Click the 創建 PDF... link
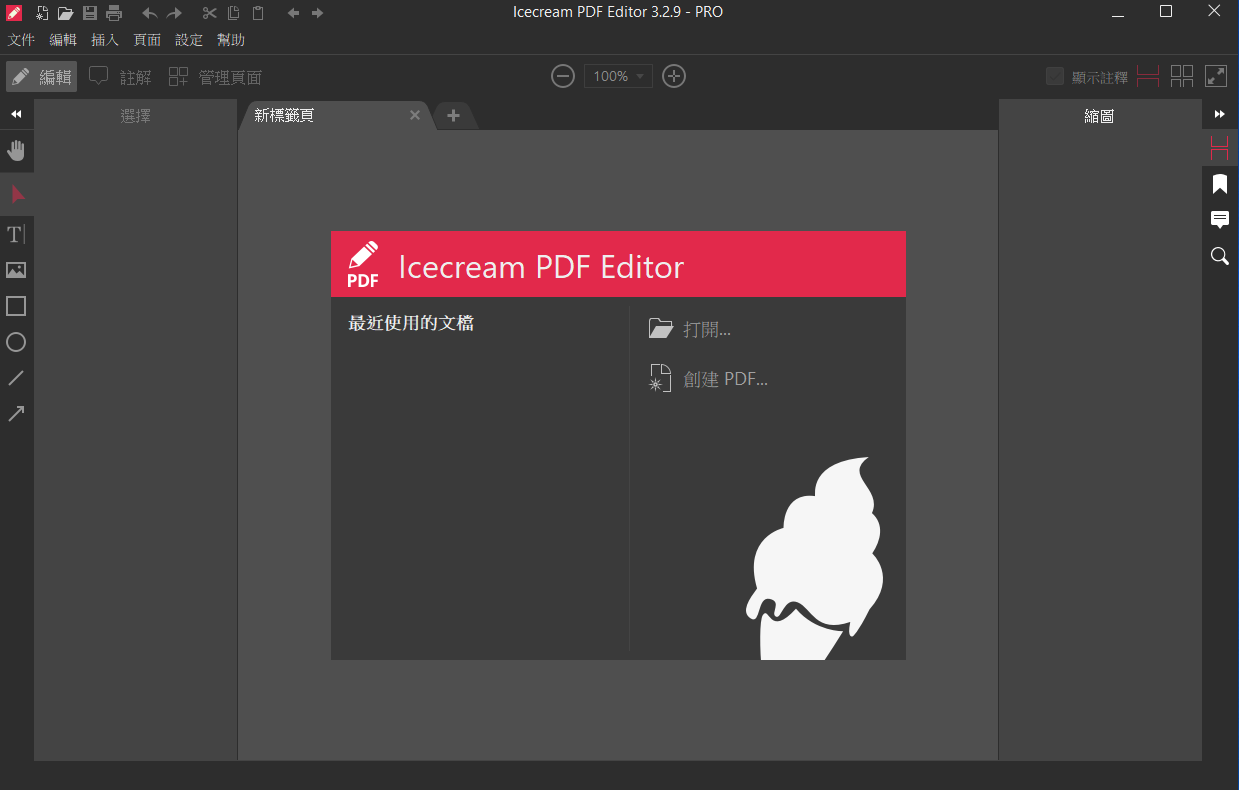1239x790 pixels. click(x=708, y=379)
